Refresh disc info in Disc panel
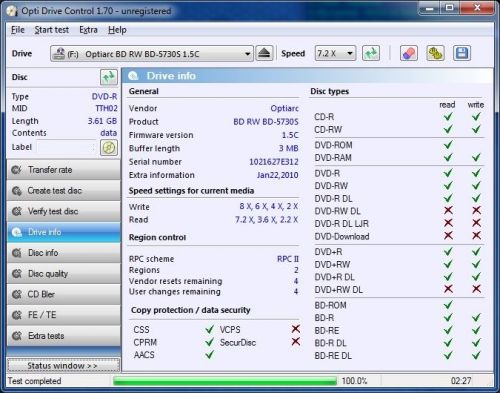This screenshot has width=500, height=393. coord(109,77)
